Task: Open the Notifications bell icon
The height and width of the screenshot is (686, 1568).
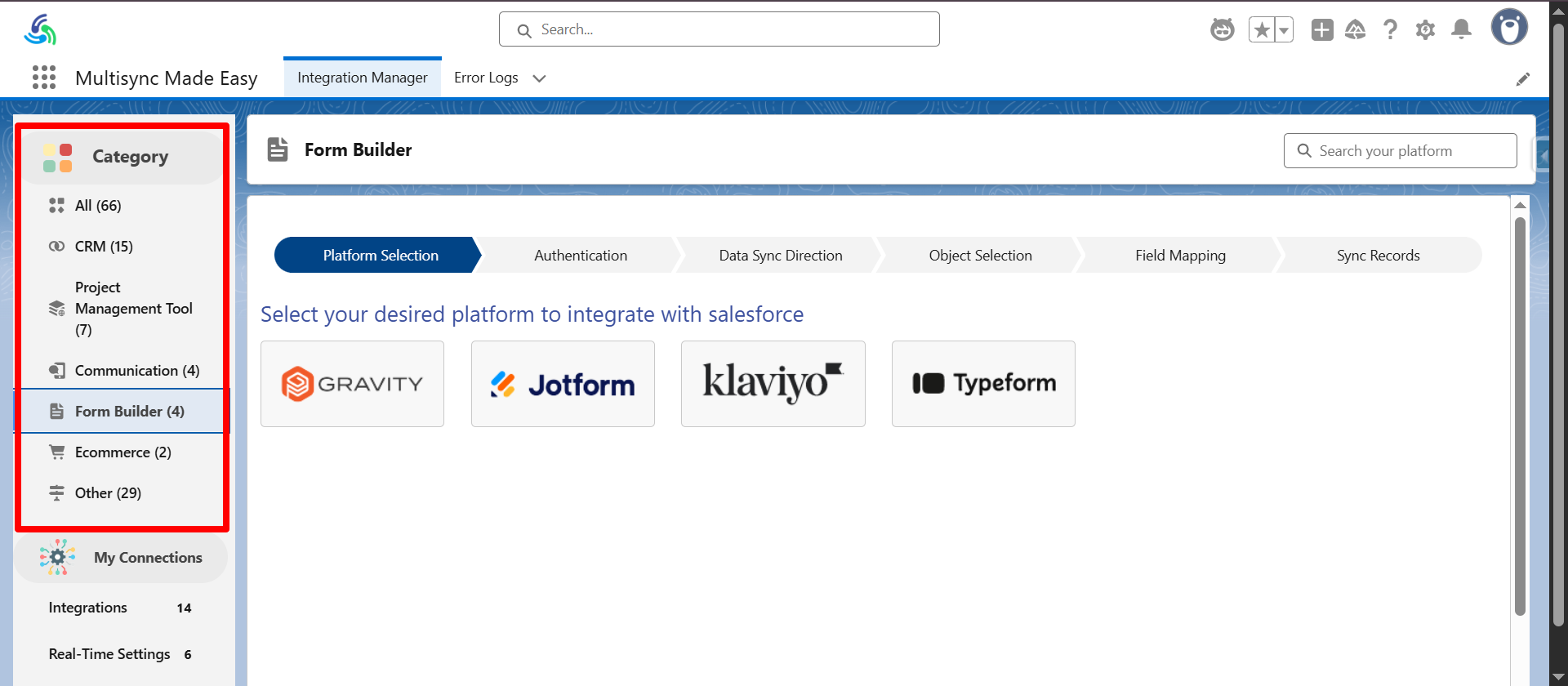Action: click(x=1461, y=30)
